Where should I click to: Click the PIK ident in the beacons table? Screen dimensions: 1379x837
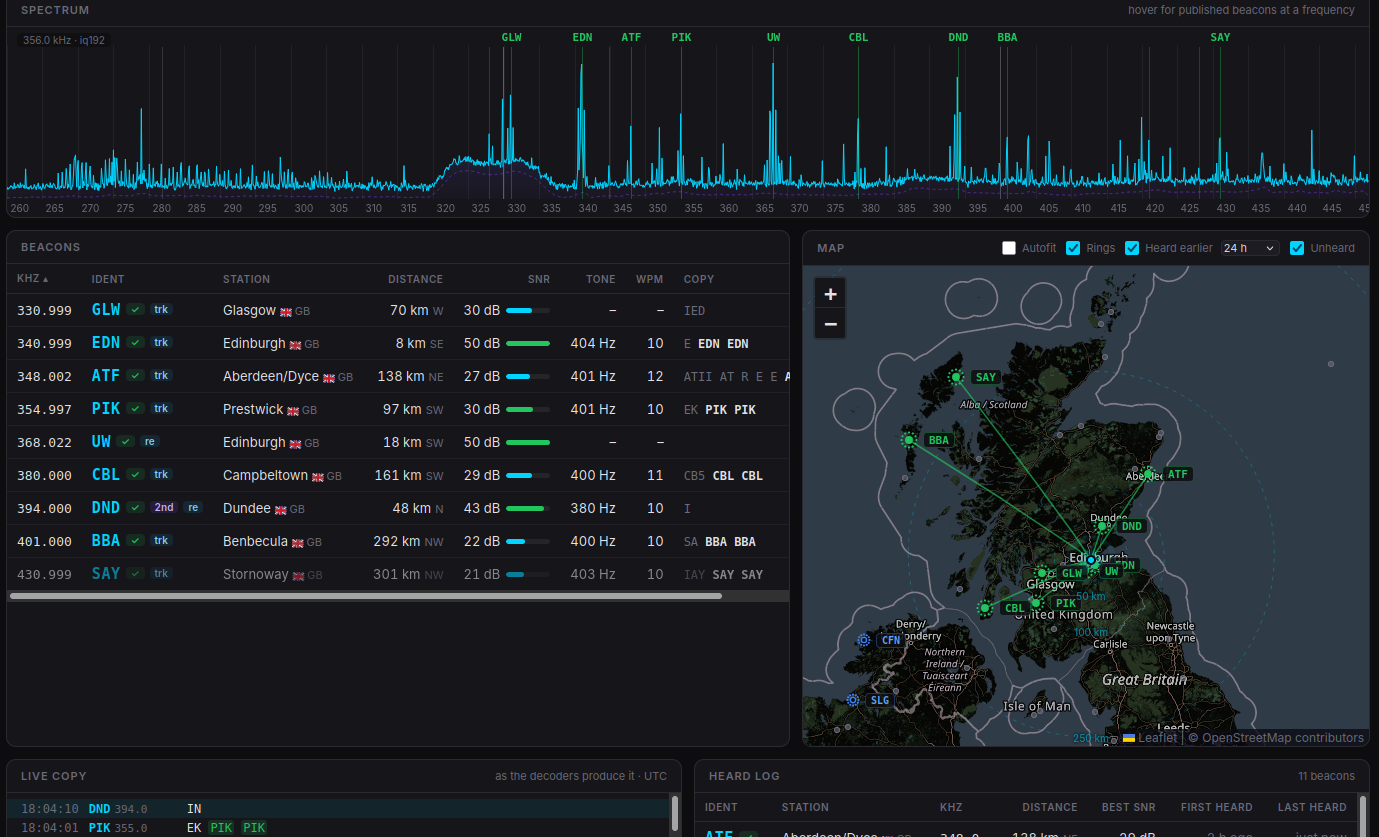pos(105,409)
